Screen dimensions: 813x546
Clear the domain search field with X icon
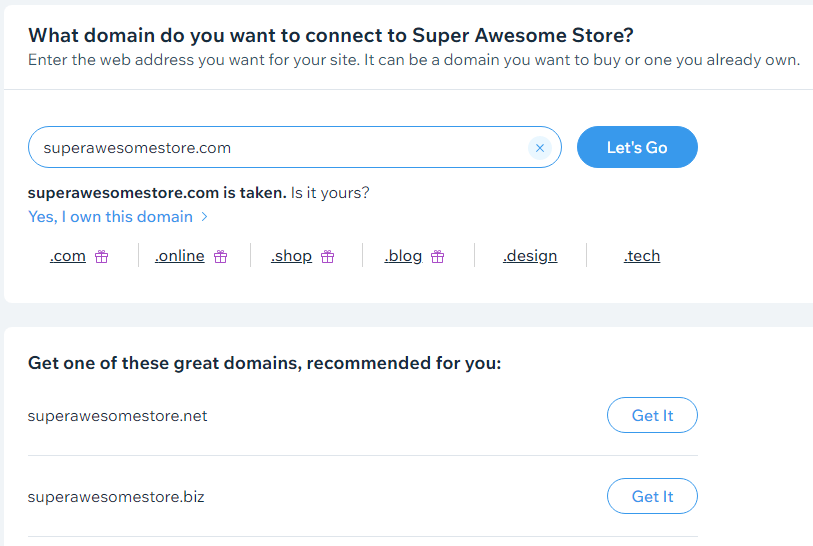click(x=539, y=148)
